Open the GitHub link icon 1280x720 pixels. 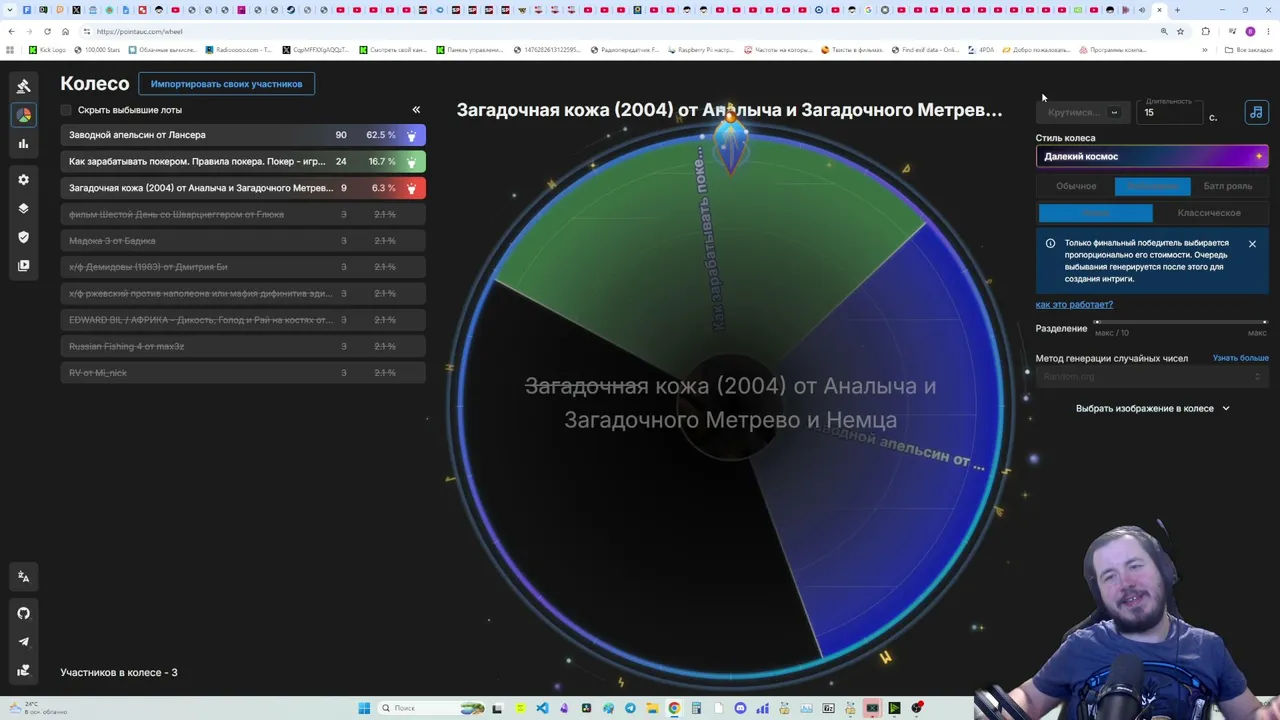[x=24, y=613]
